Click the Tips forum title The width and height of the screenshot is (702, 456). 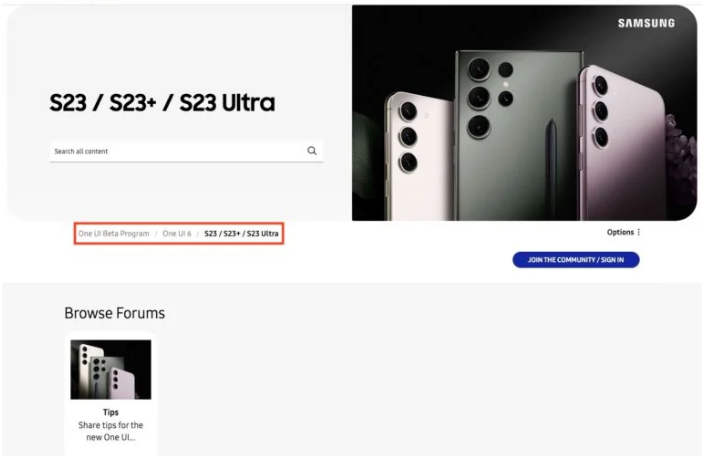[111, 412]
